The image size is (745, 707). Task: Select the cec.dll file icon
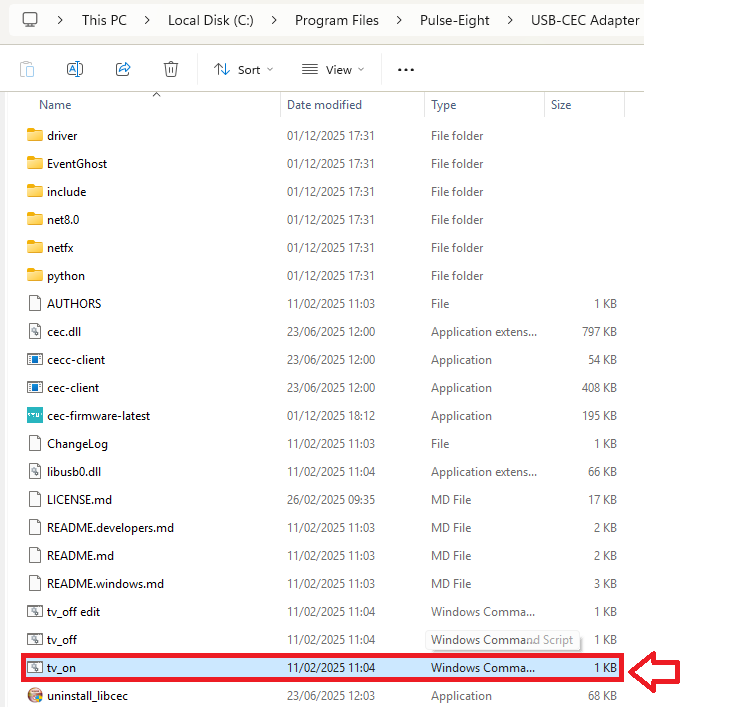pos(35,331)
